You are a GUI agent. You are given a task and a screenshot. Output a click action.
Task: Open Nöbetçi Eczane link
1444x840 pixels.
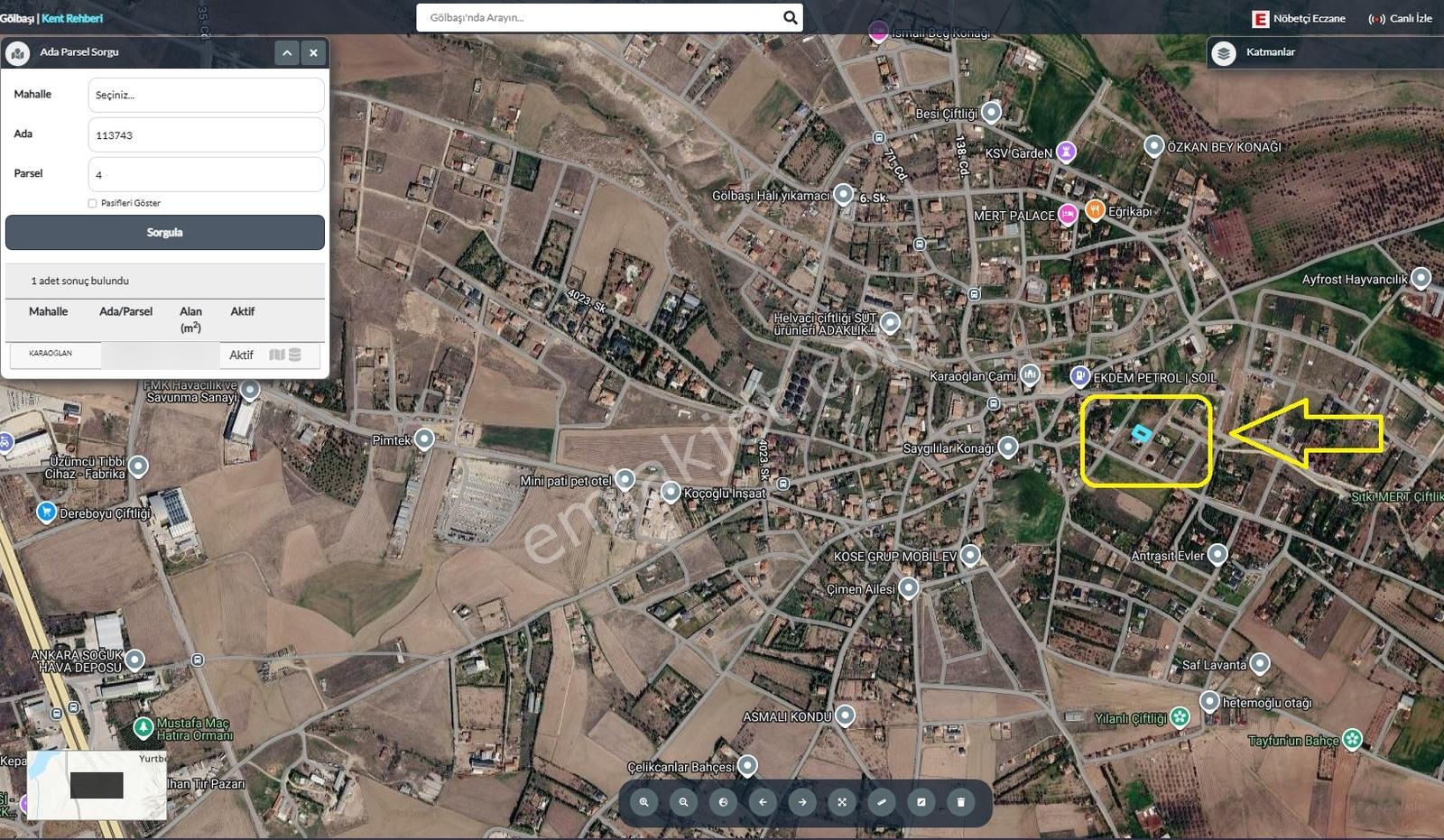(1299, 18)
